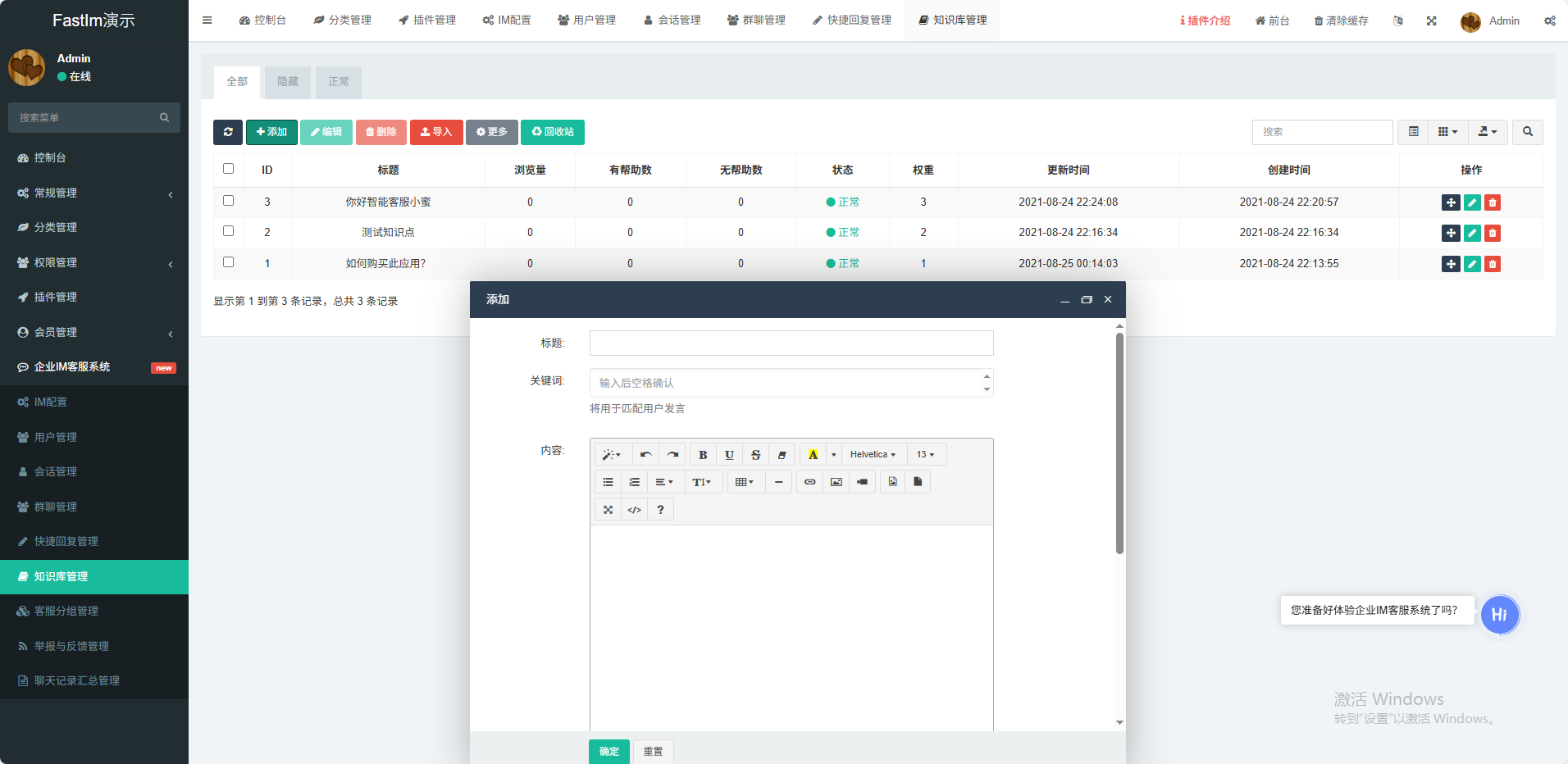Image resolution: width=1568 pixels, height=764 pixels.
Task: Add an unordered bullet list
Action: [608, 482]
